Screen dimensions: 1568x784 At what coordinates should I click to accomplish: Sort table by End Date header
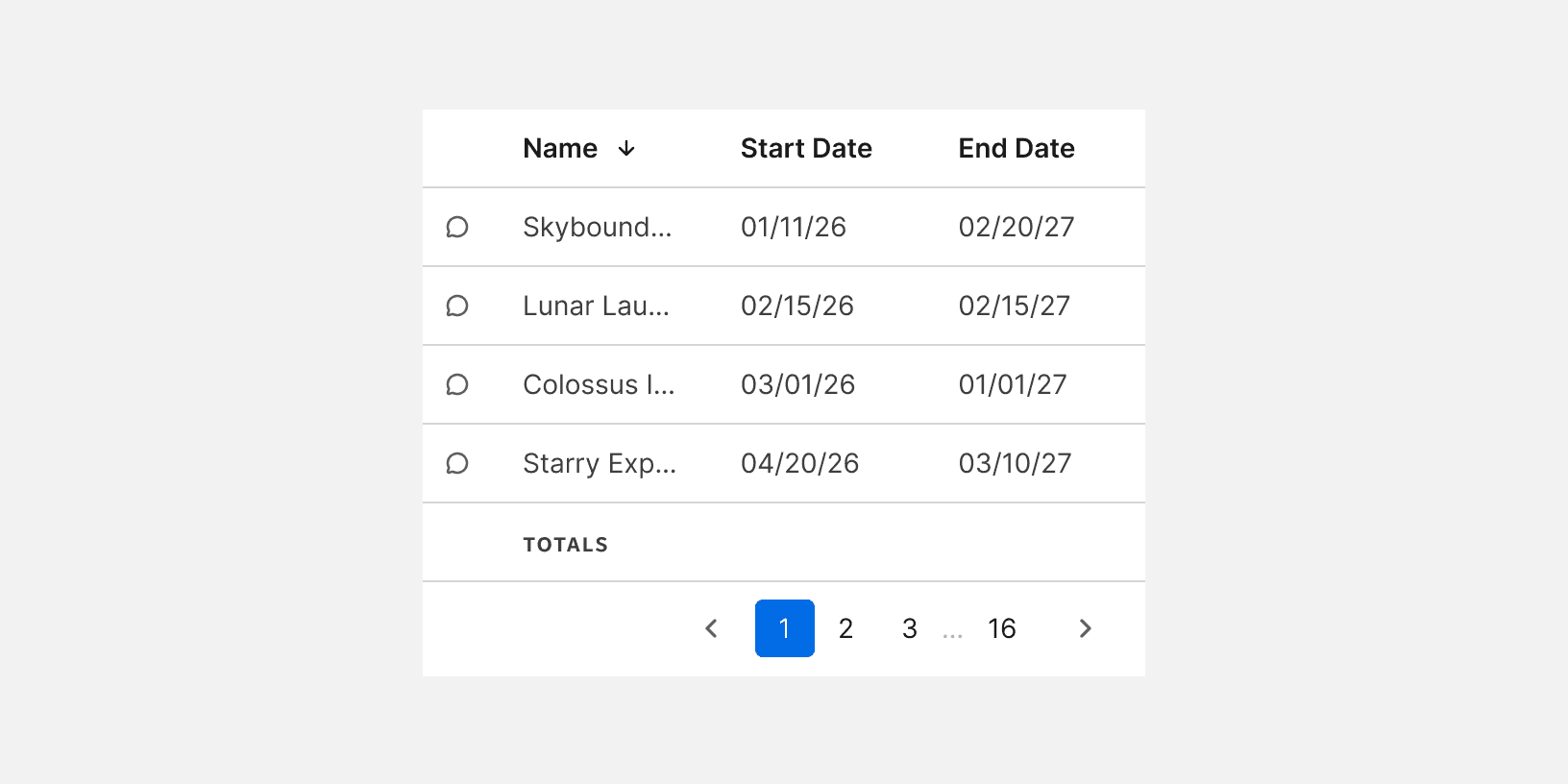[1017, 148]
